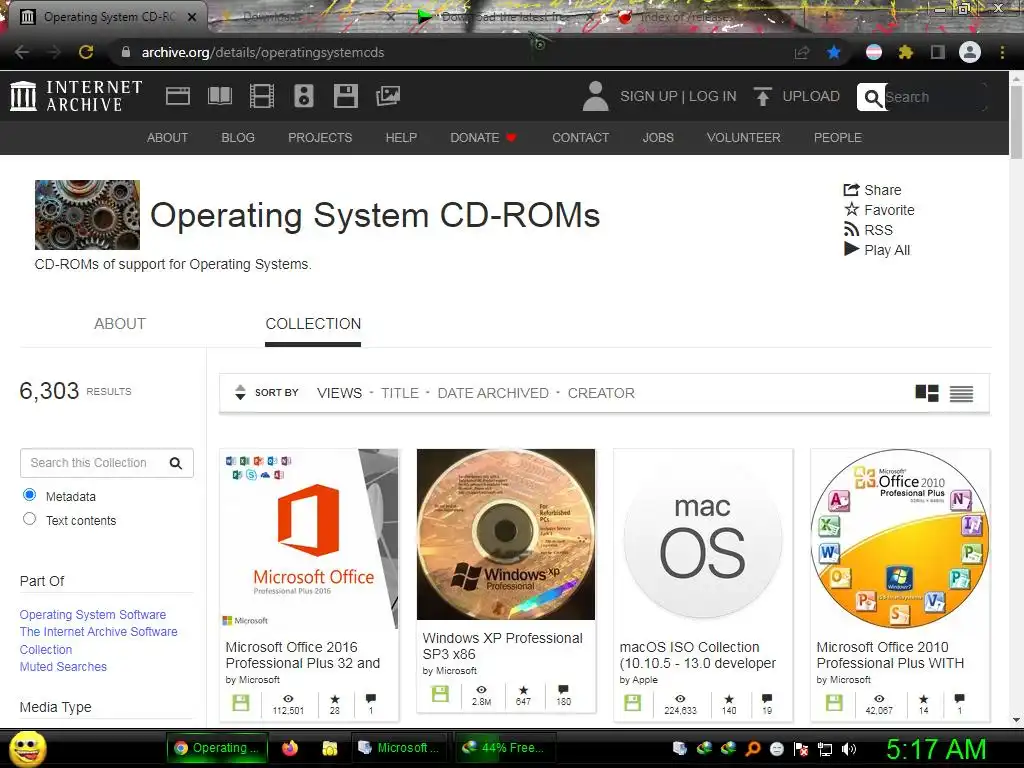Open the side panel browser icon
This screenshot has height=768, width=1024.
938,52
